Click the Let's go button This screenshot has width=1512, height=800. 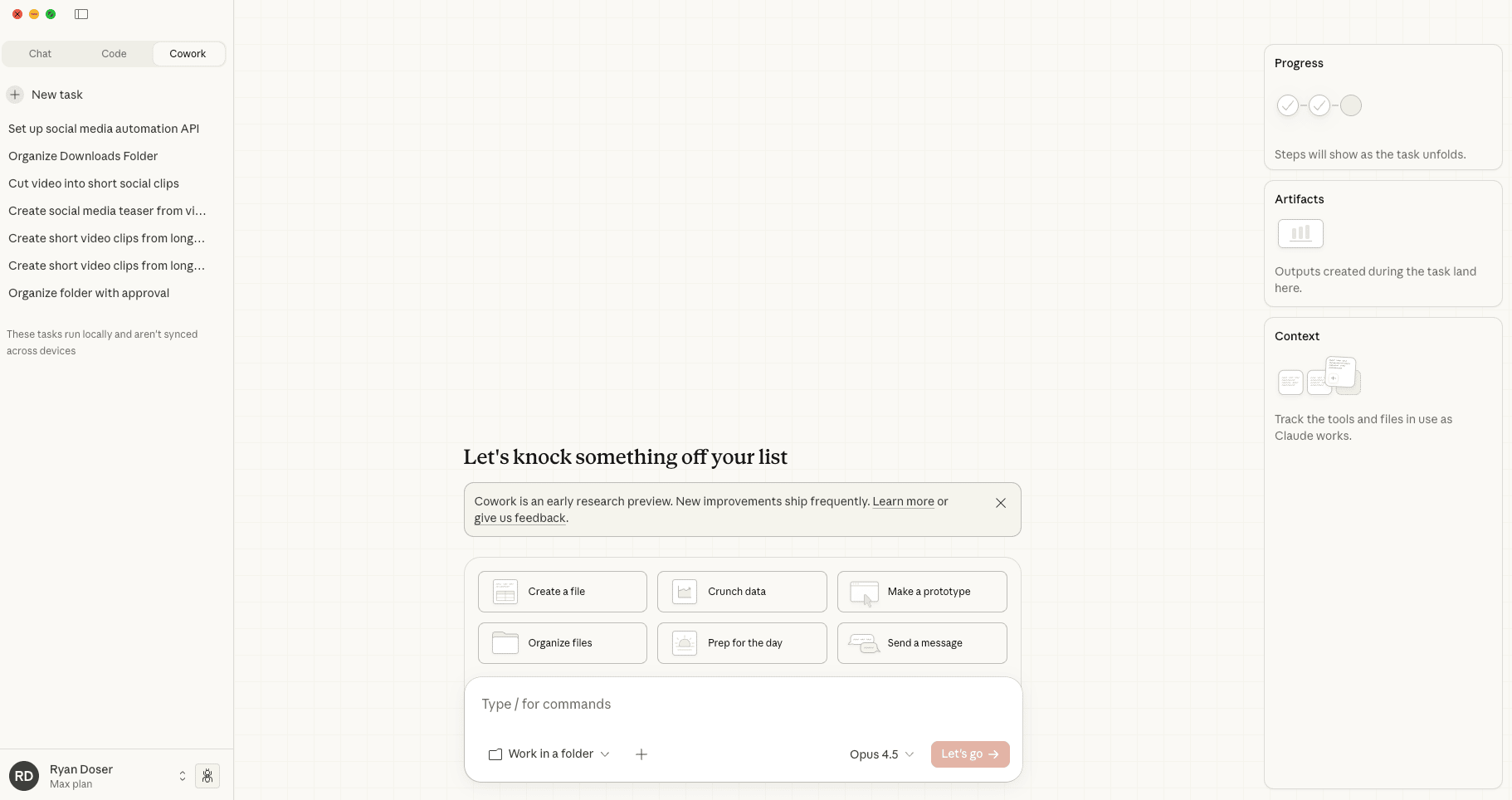(969, 754)
